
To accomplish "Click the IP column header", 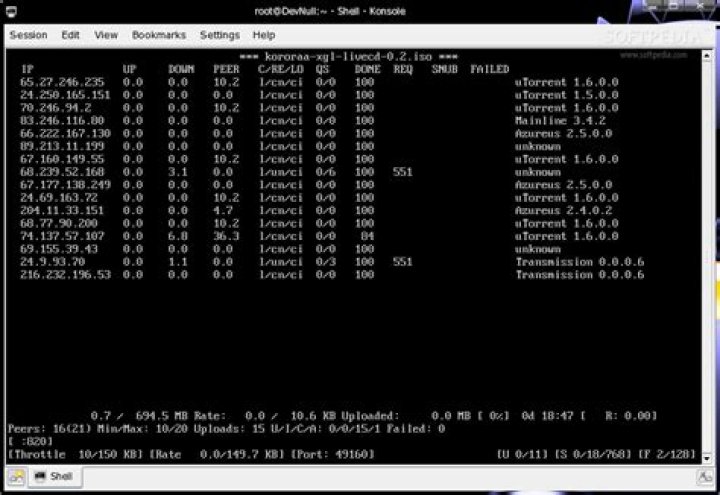I will 28,69.
